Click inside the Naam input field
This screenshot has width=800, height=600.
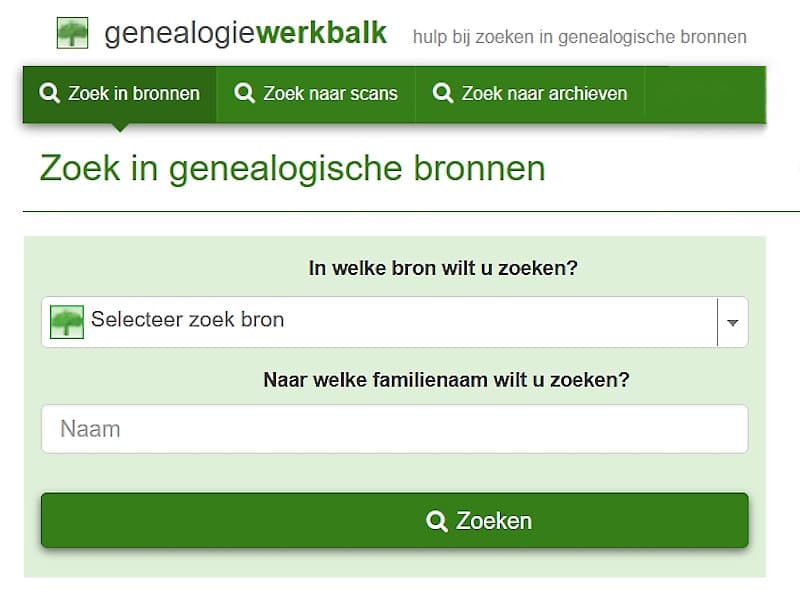click(x=394, y=428)
